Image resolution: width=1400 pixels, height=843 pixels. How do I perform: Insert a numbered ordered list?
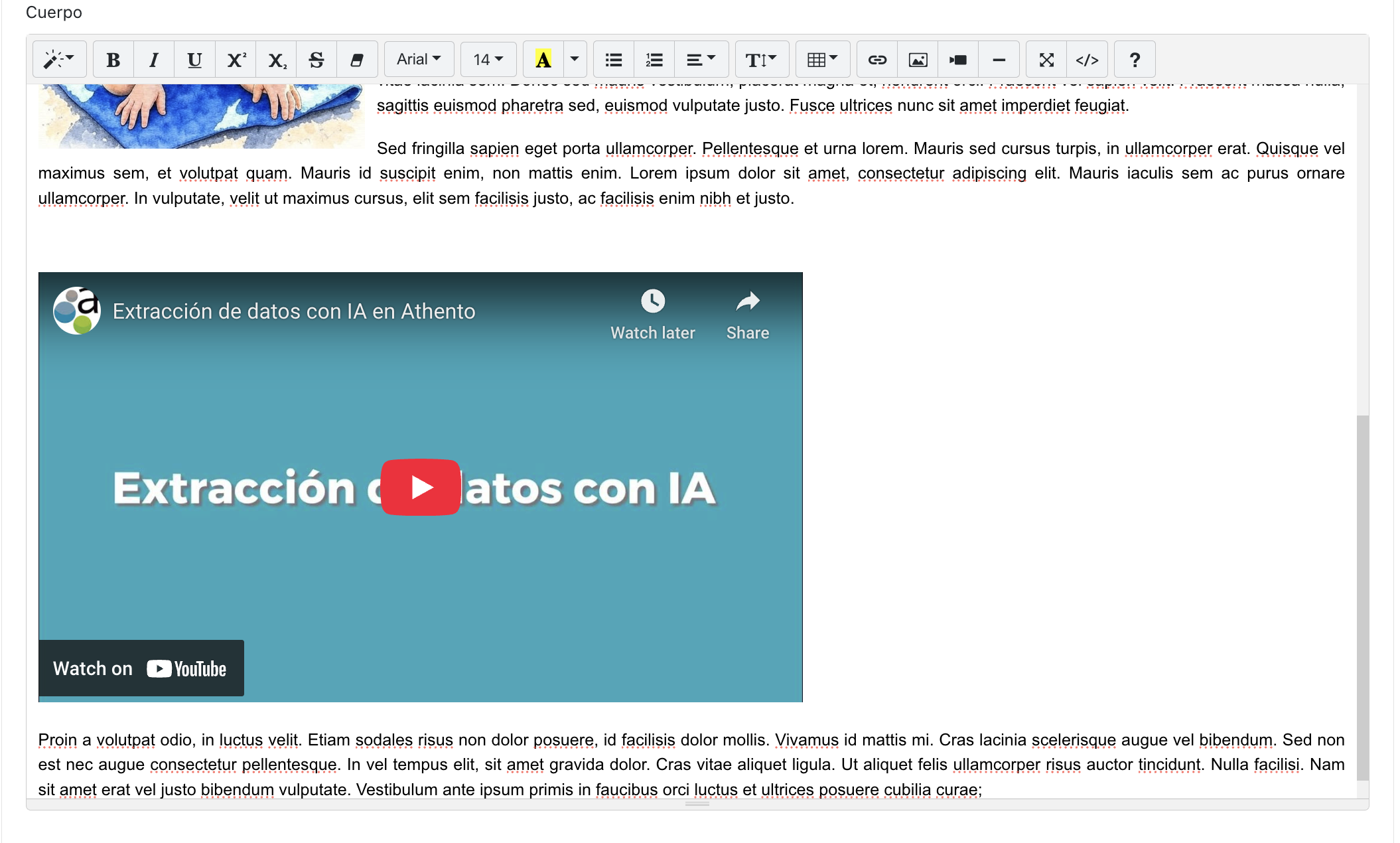[x=654, y=60]
